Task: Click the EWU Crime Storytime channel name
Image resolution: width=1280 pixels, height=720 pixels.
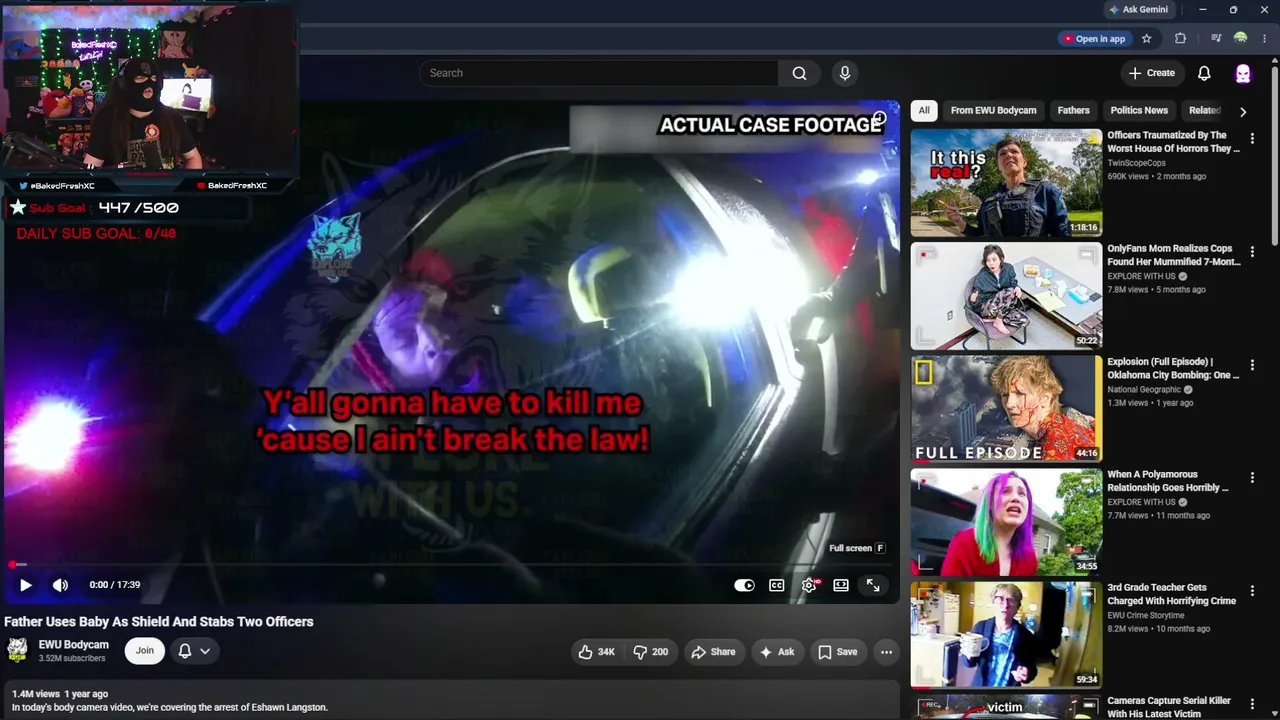Action: 1145,616
